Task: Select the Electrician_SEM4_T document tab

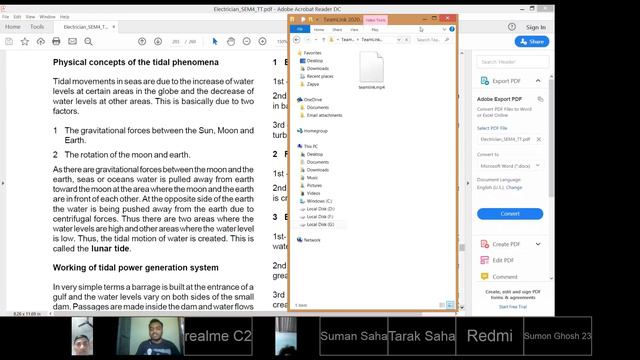Action: tap(86, 27)
